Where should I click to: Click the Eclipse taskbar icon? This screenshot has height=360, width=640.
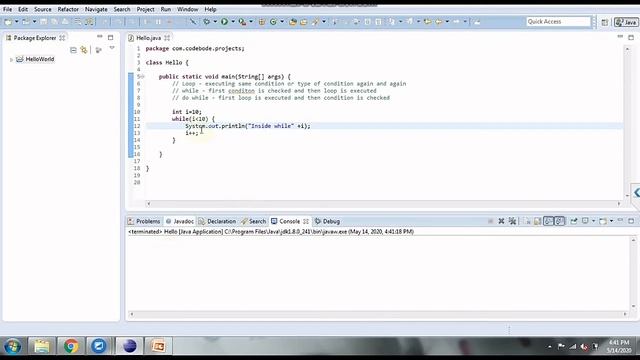pyautogui.click(x=129, y=346)
